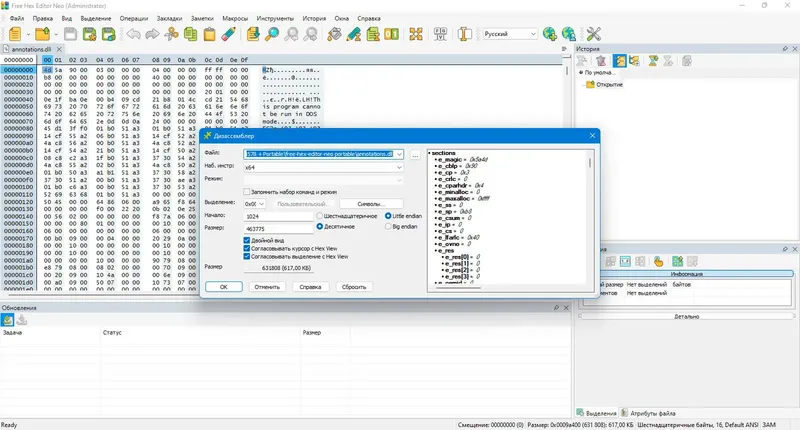Select the Десятичное radio button
The image size is (800, 430).
coord(320,226)
